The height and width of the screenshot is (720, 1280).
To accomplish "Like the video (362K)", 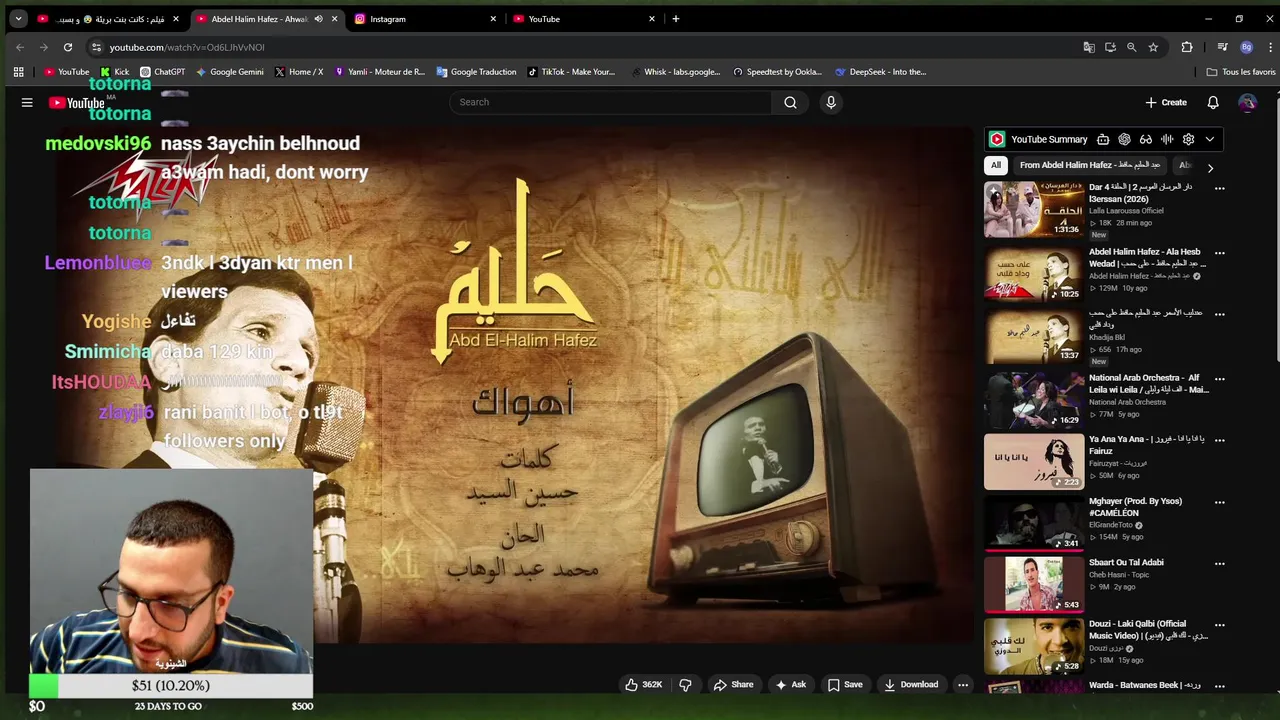I will 644,685.
